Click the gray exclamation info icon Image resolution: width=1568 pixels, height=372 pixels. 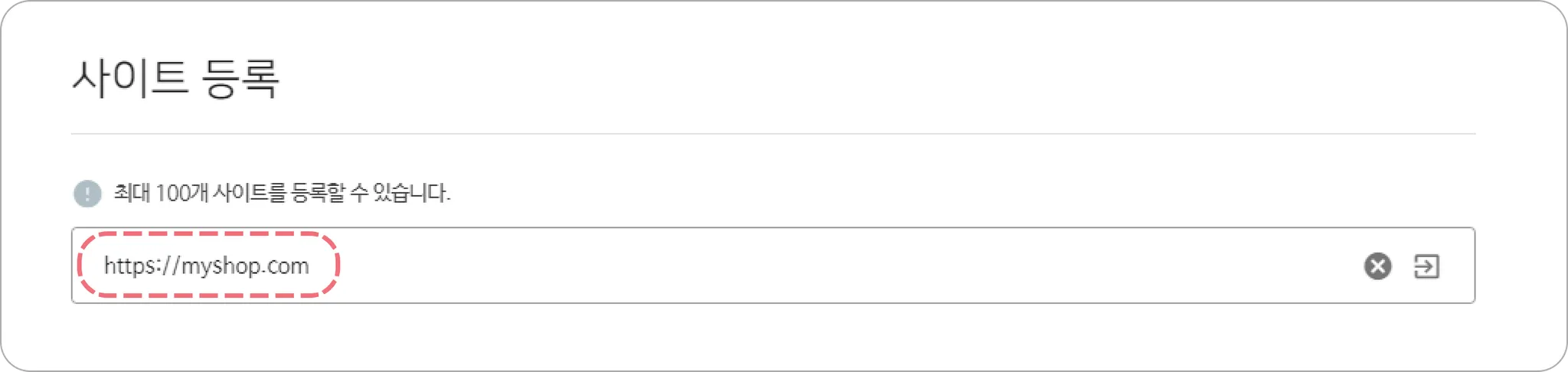pyautogui.click(x=87, y=194)
